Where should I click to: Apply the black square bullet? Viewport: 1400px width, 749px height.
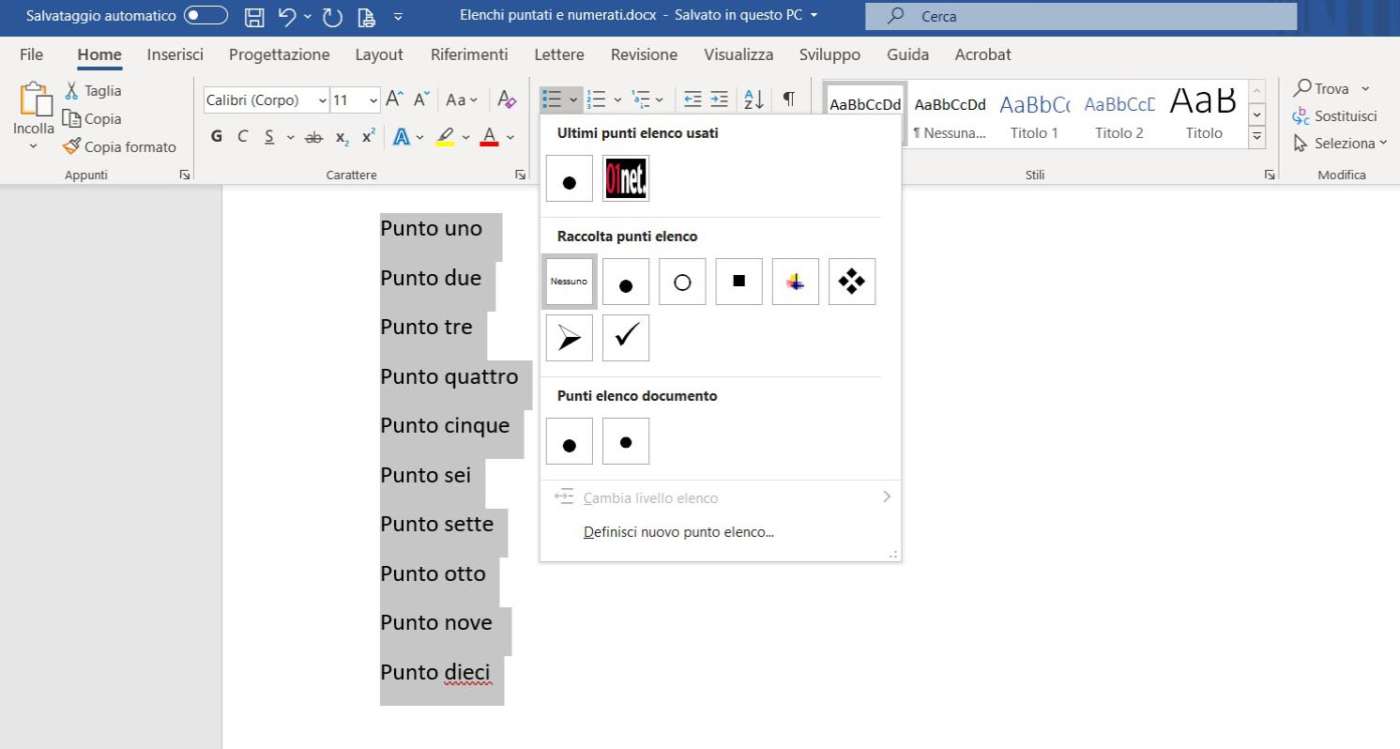click(739, 282)
